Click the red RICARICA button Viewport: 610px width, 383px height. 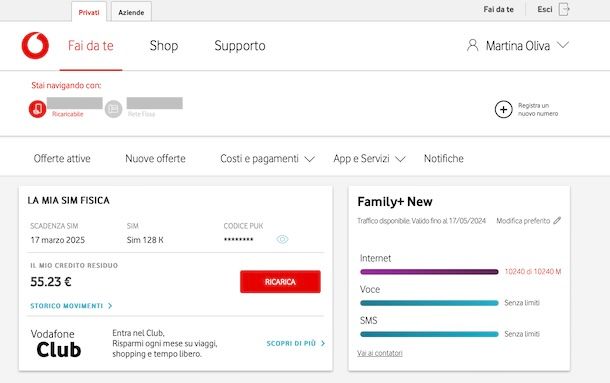[x=280, y=281]
